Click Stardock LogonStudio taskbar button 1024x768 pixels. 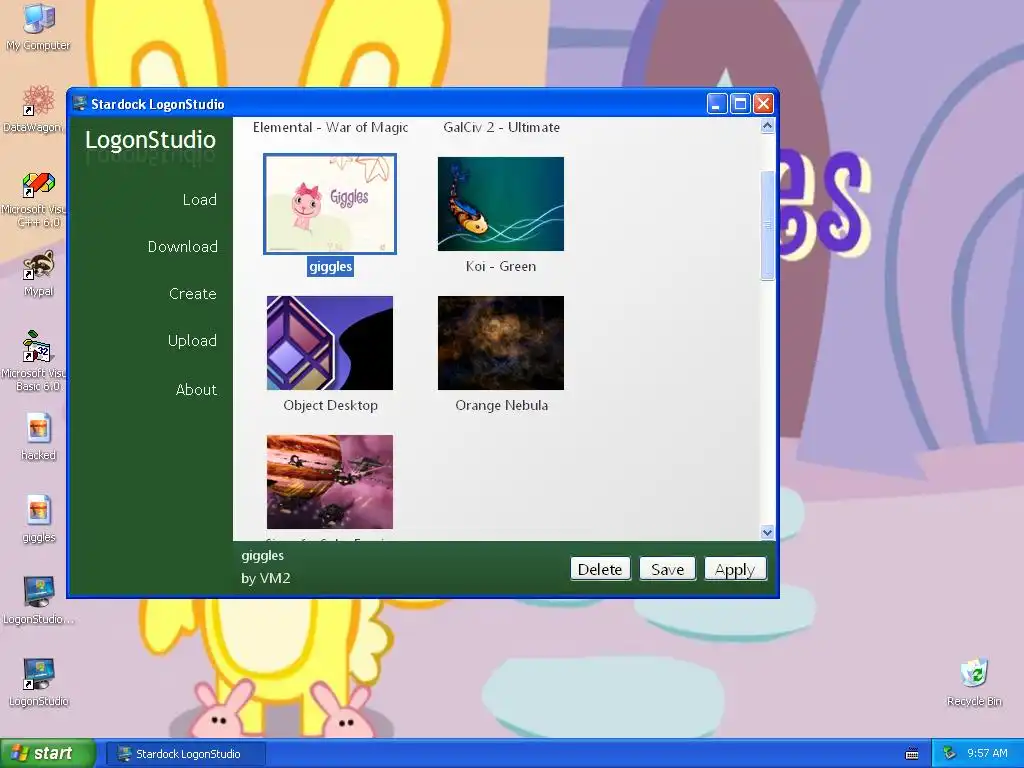tap(185, 754)
